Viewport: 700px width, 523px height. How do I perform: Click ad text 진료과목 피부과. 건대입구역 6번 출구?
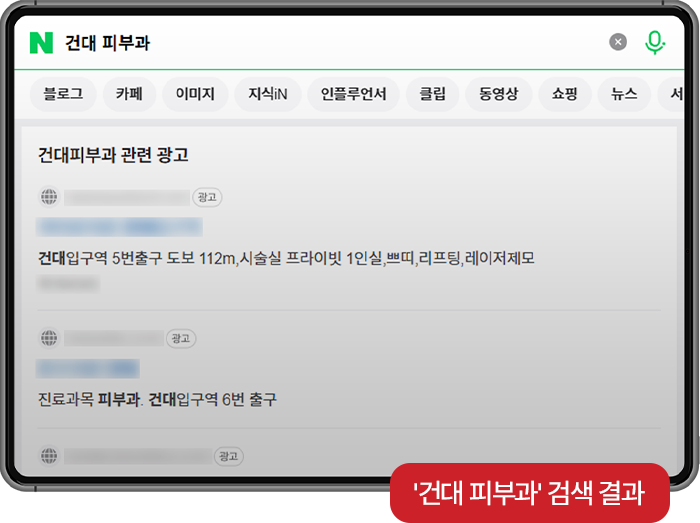pyautogui.click(x=157, y=399)
